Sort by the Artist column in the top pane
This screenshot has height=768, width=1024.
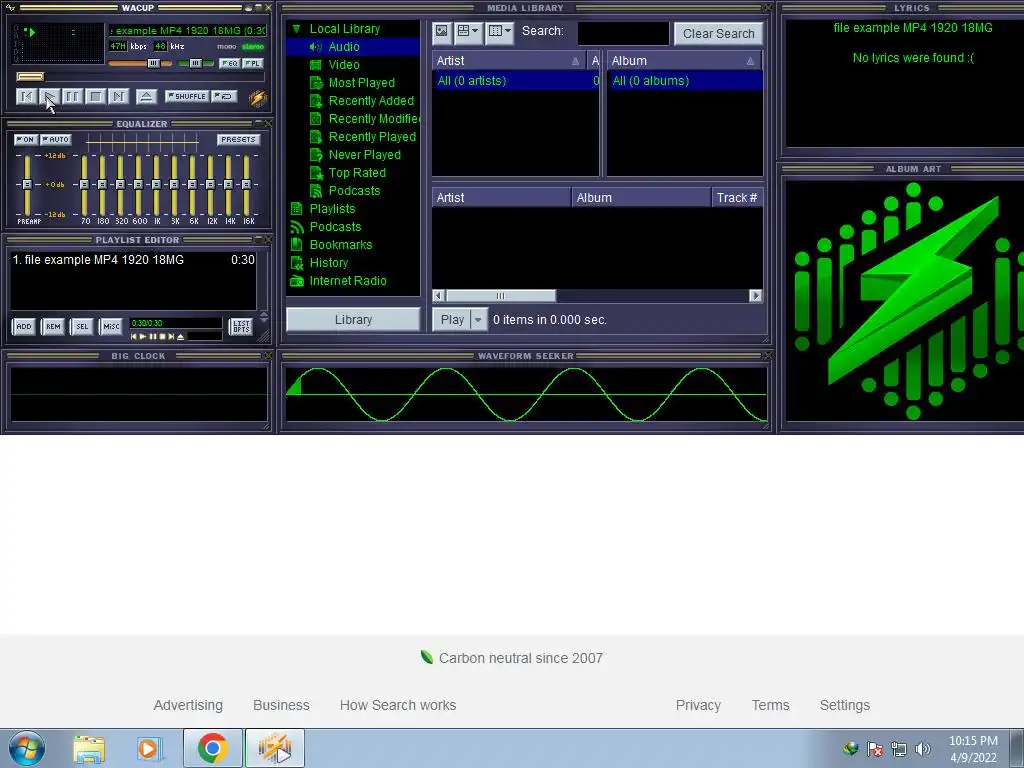click(509, 61)
